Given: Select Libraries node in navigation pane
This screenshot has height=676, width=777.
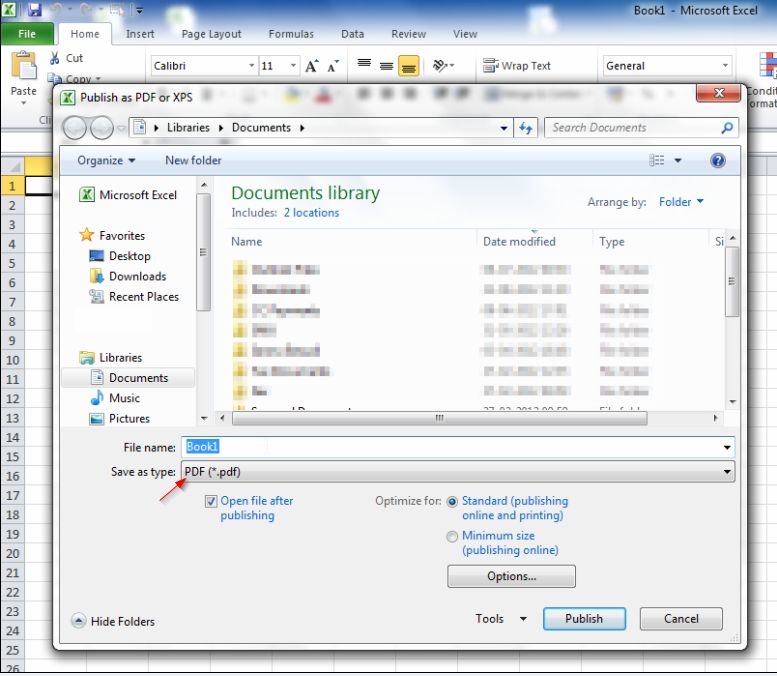Looking at the screenshot, I should [111, 357].
